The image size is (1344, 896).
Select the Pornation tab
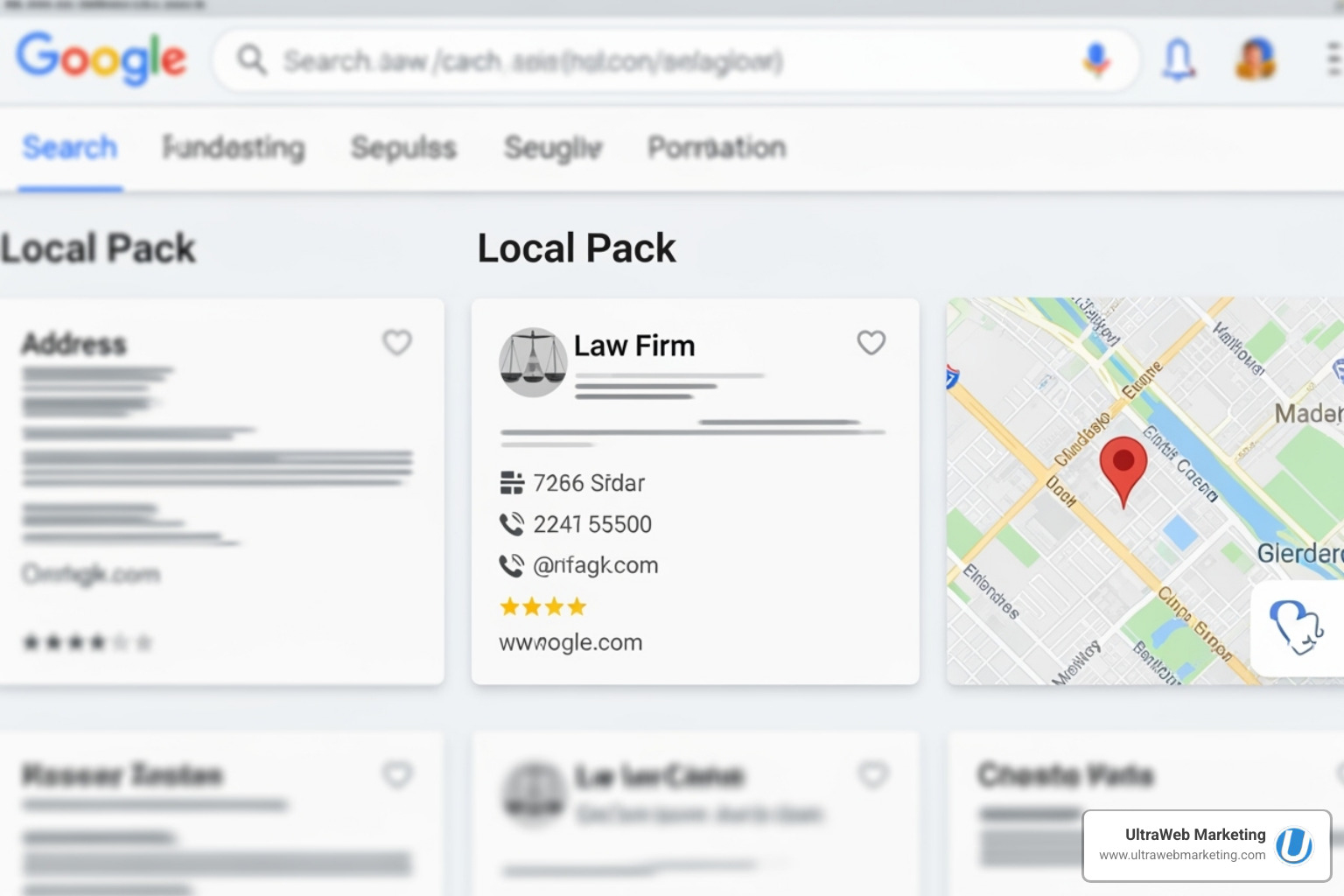click(716, 147)
